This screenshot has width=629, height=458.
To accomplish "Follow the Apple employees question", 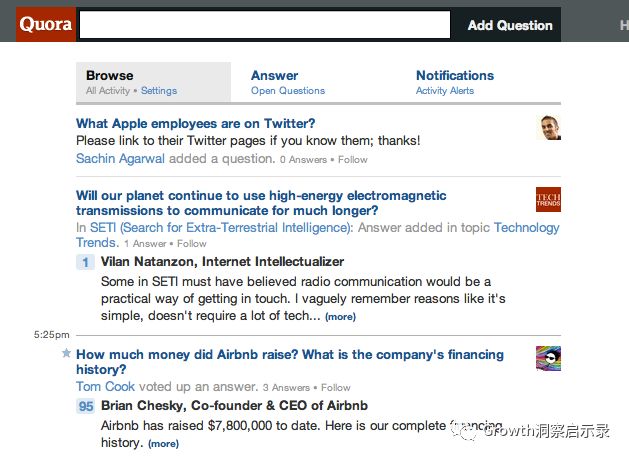I will 352,159.
